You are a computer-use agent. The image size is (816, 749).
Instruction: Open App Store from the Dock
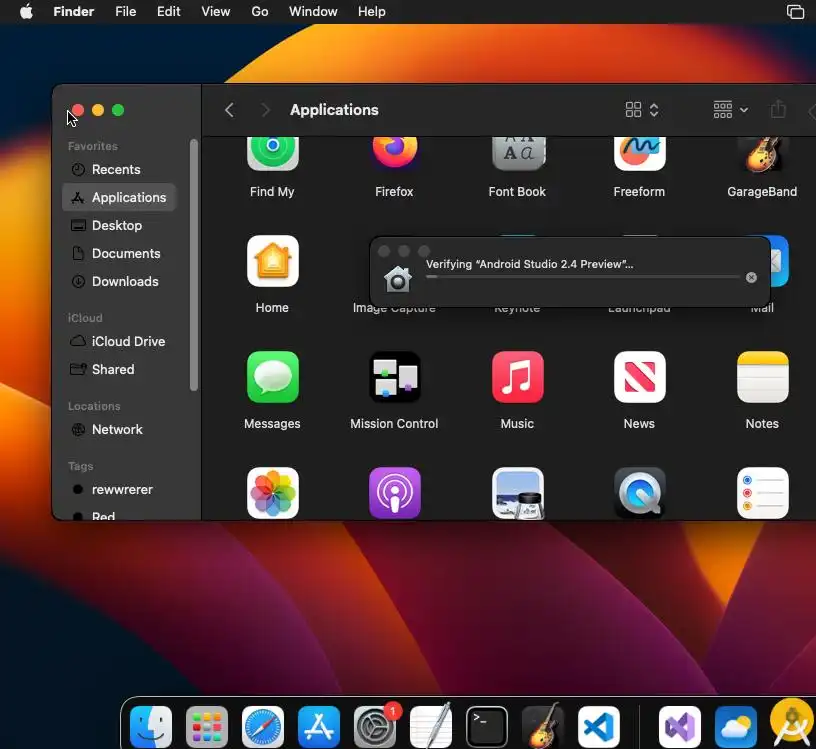(319, 727)
